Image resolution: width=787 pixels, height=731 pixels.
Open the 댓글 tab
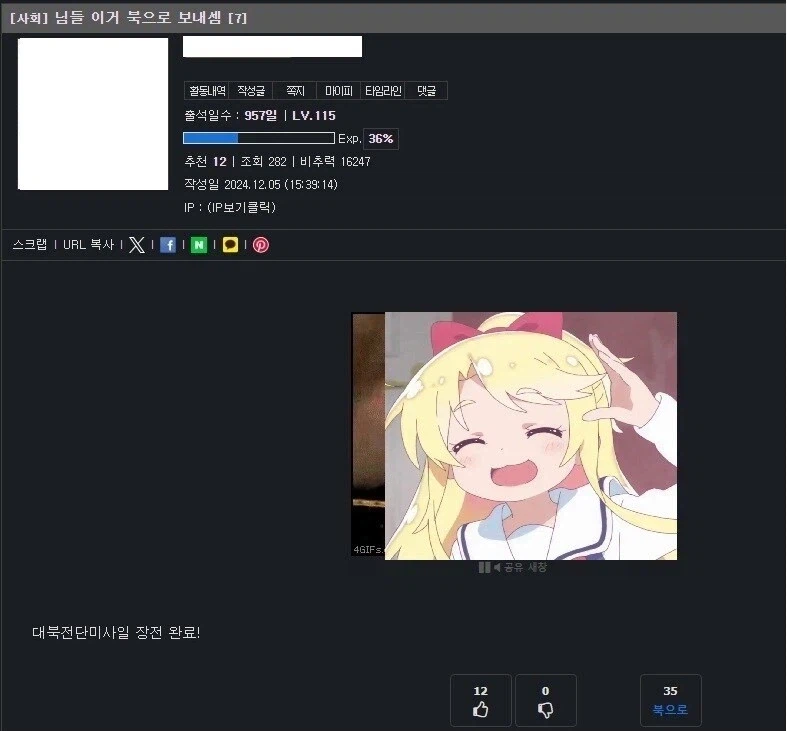point(427,91)
